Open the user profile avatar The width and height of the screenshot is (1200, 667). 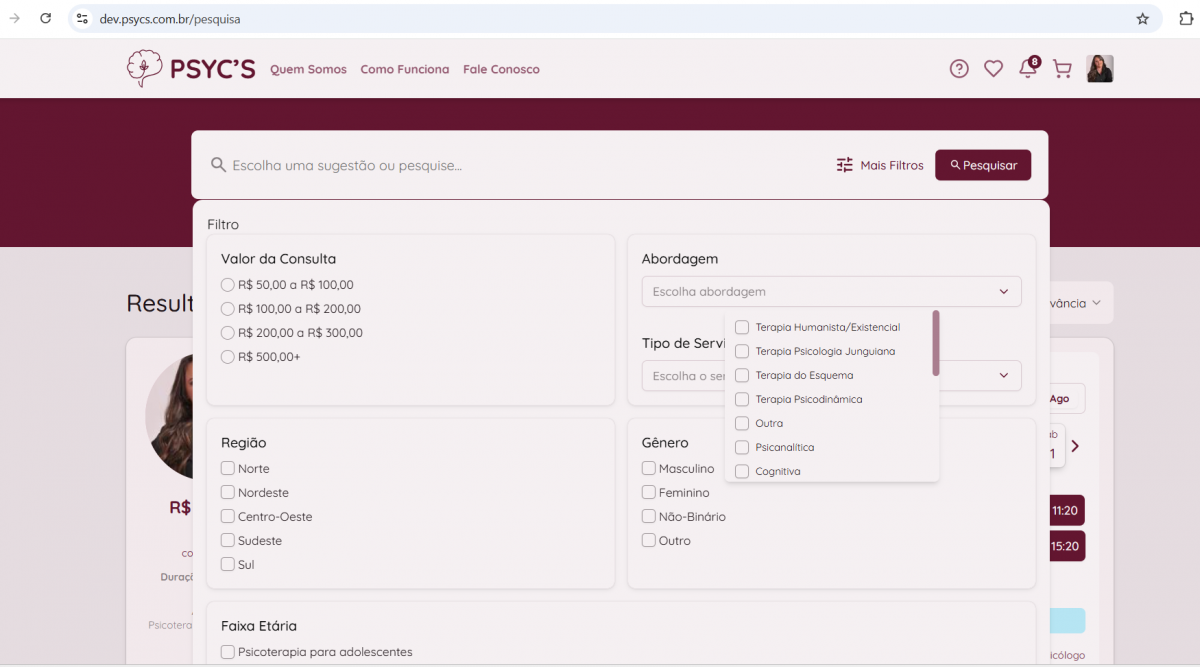tap(1100, 69)
